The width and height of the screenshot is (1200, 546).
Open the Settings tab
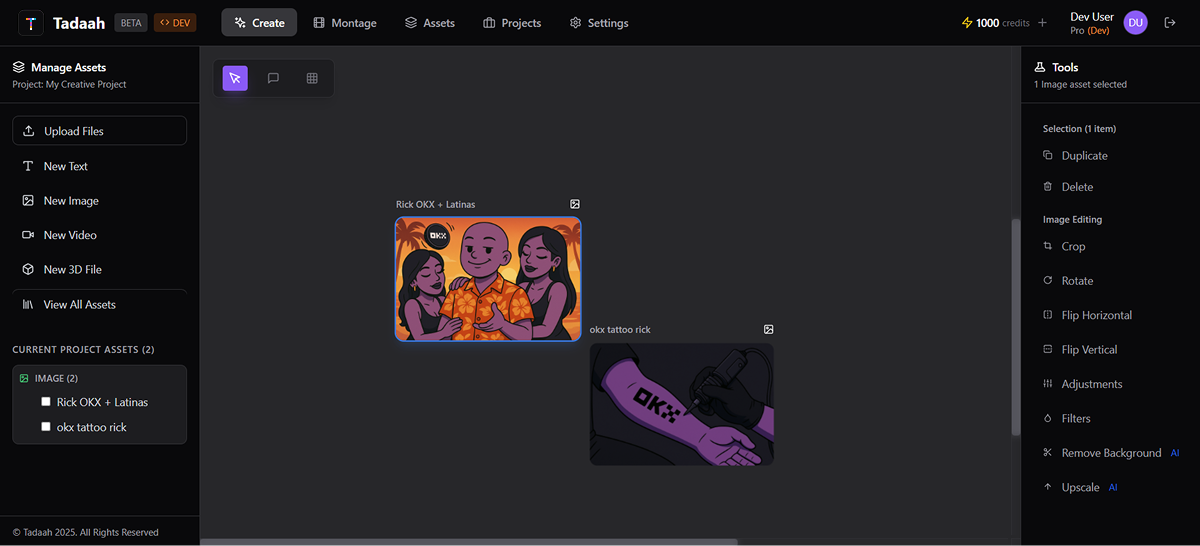(x=599, y=23)
